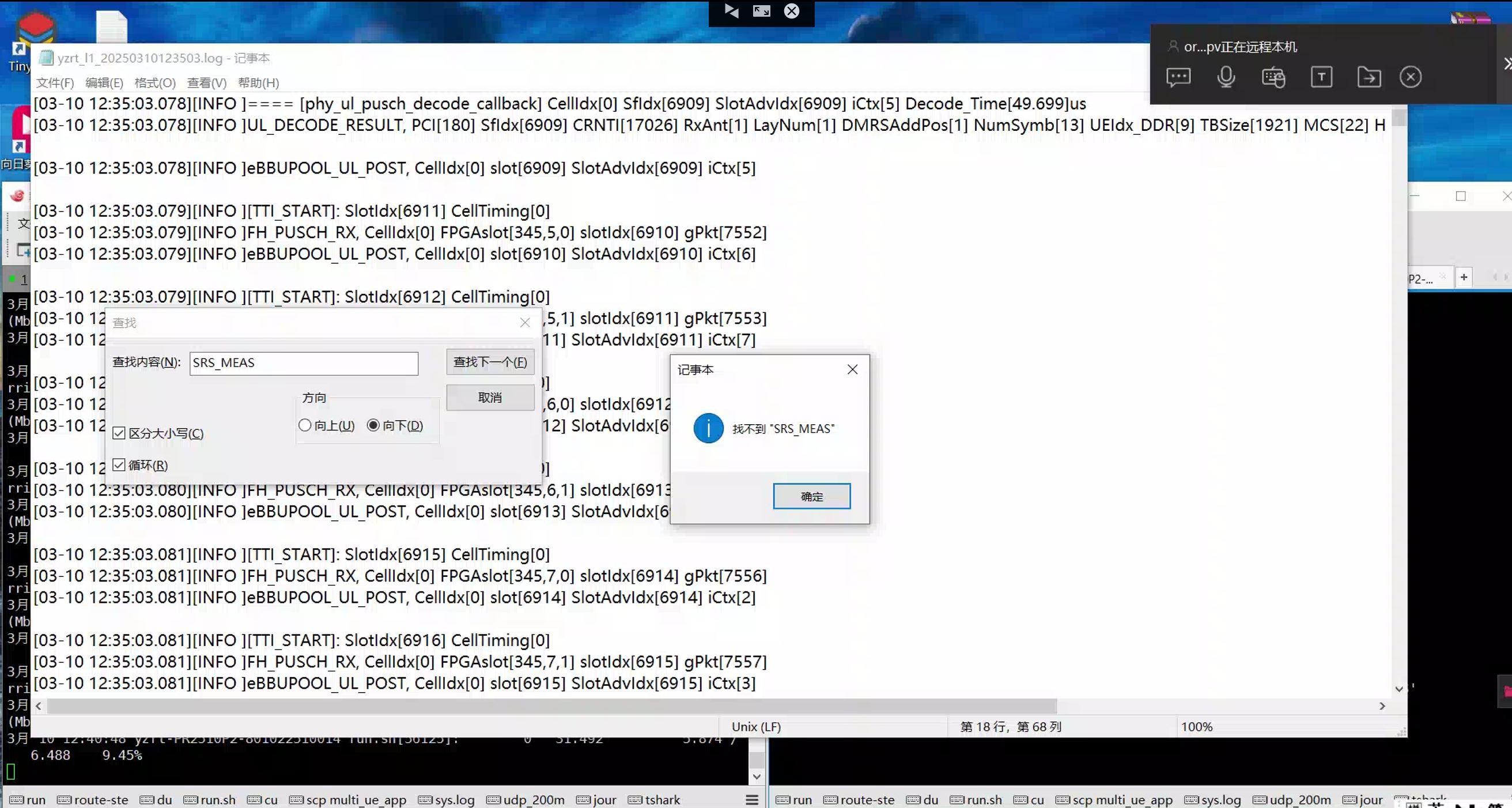Screen dimensions: 1512x808
Task: Open the 编辑(E) menu in Notepad
Action: 104,83
